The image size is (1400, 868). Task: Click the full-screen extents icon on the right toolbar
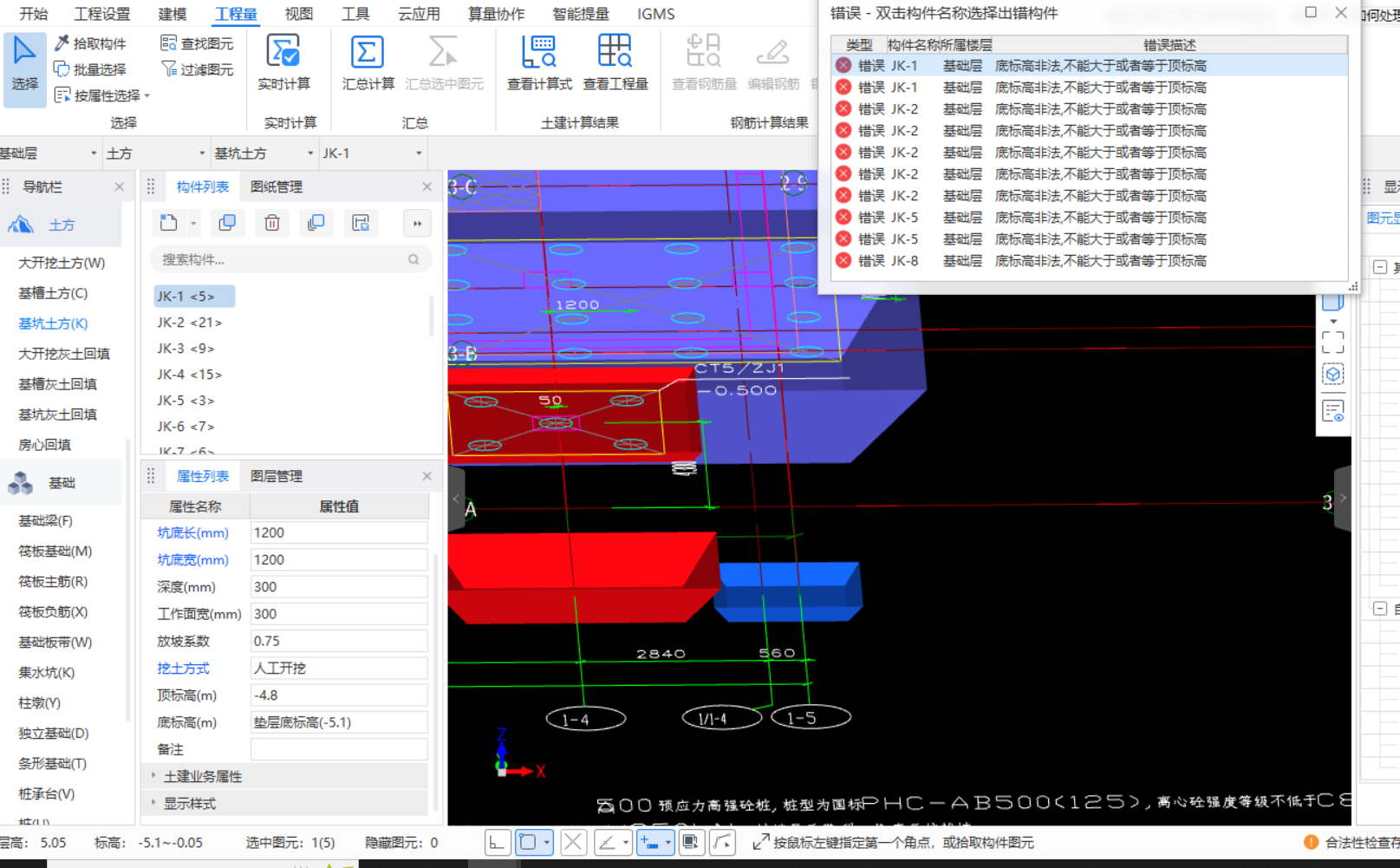[x=1333, y=343]
